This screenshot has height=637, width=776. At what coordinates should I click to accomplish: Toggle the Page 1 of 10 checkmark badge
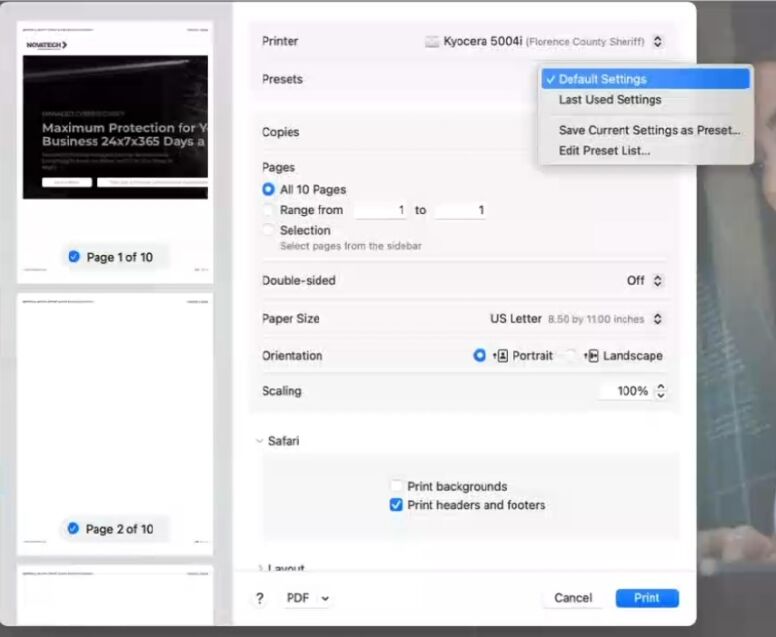[74, 257]
